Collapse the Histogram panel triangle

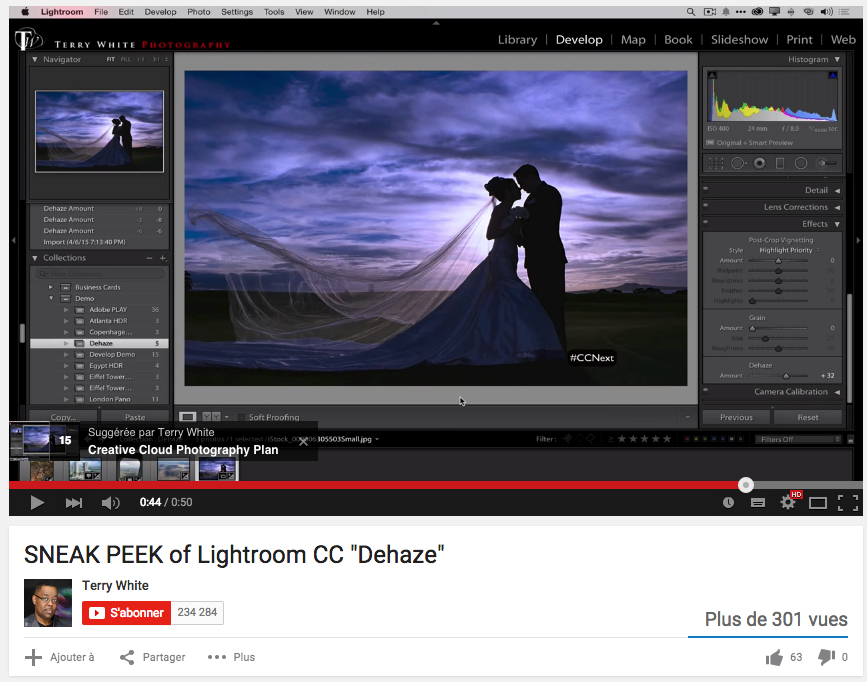tap(837, 59)
